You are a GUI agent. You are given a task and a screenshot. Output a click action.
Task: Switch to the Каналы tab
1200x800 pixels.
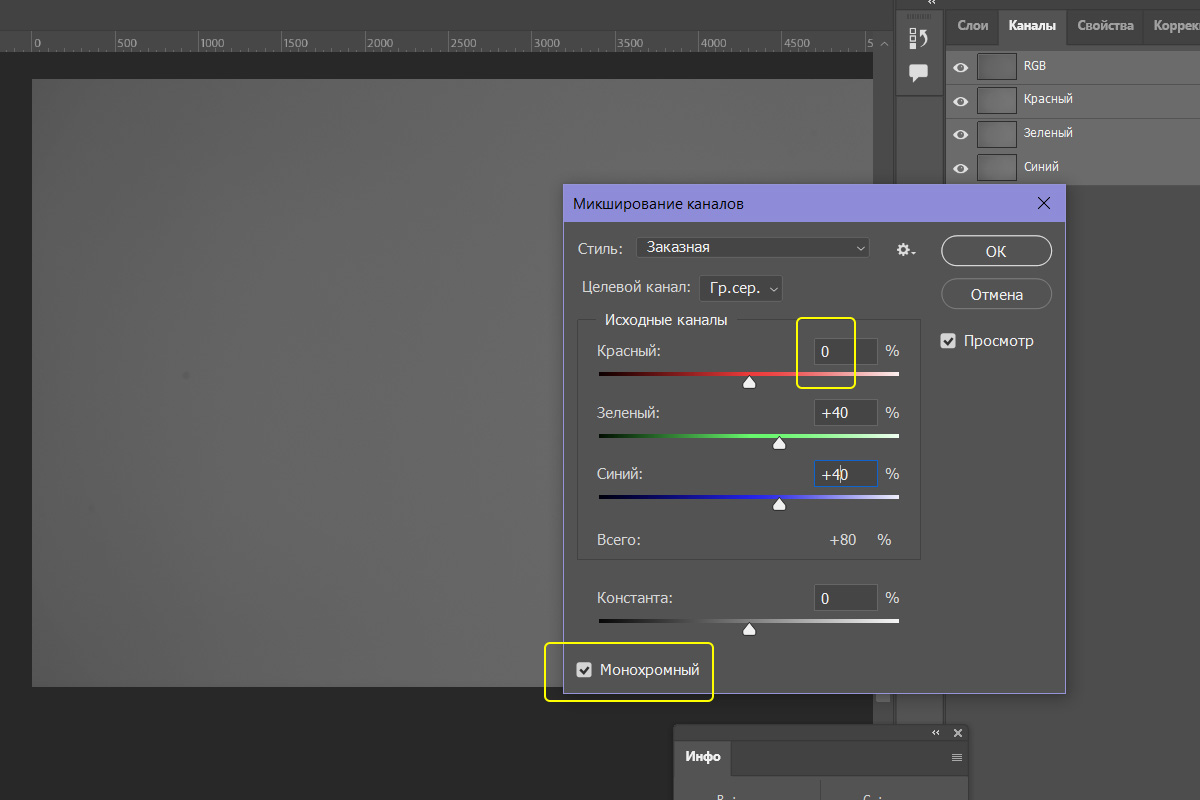(1031, 26)
